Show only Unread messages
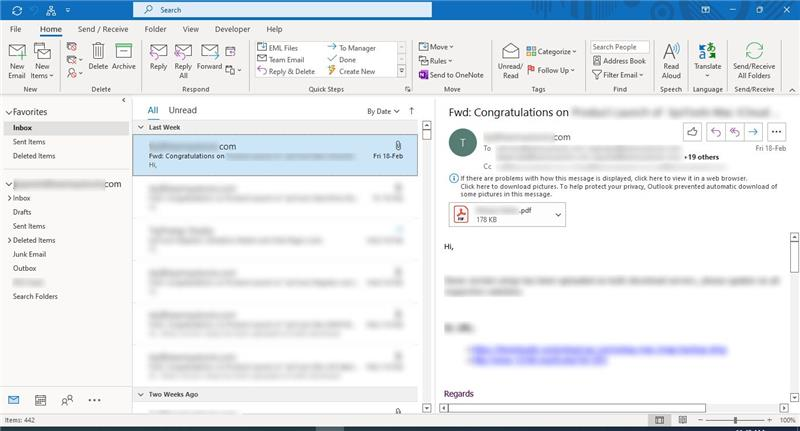 [x=183, y=110]
